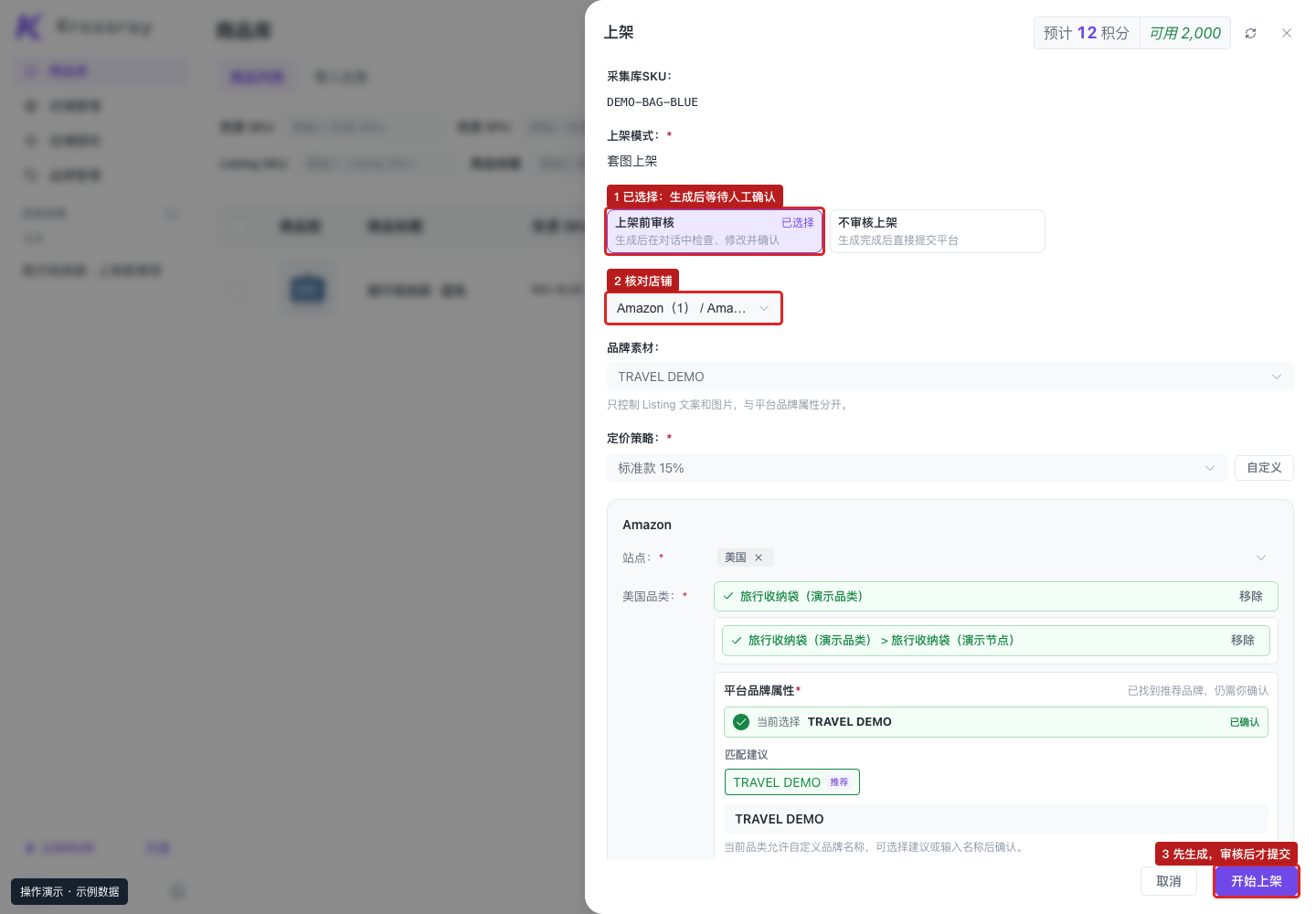Click the 预计 12 积分 estimate badge
The image size is (1316, 914).
[x=1087, y=33]
